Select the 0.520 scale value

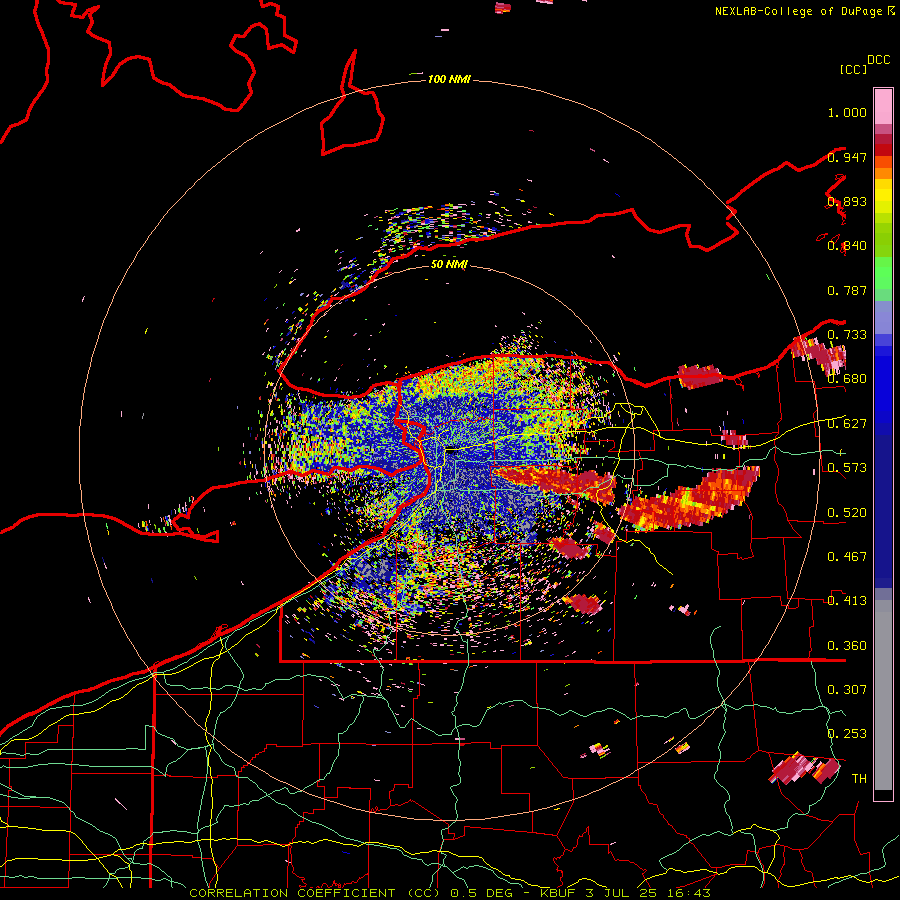click(x=847, y=513)
